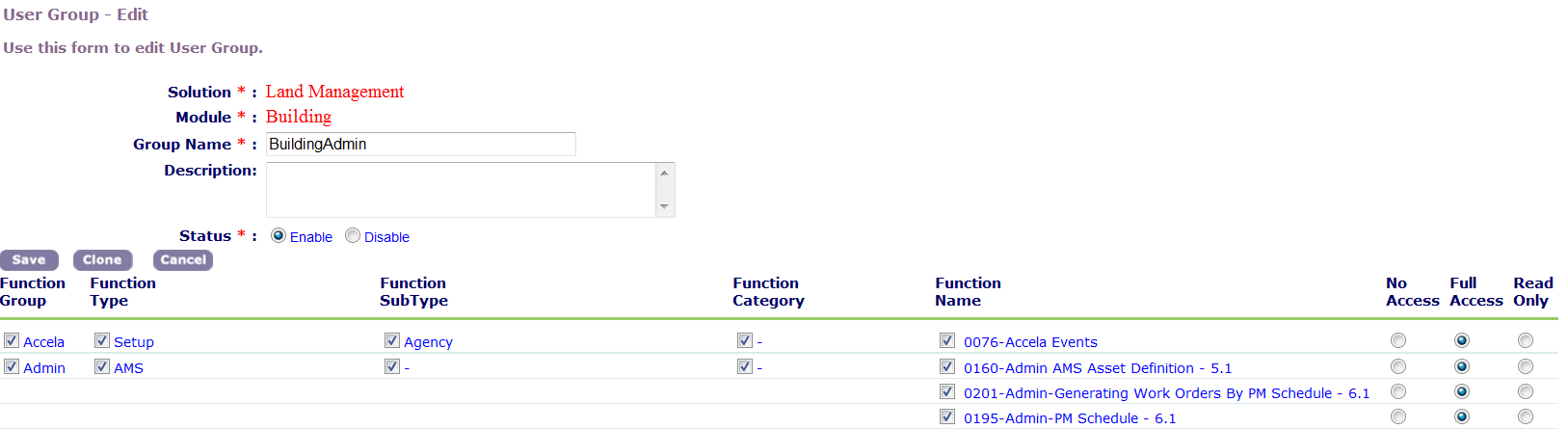Image resolution: width=1568 pixels, height=429 pixels.
Task: Open the 0195-Admin-PM Schedule link
Action: pos(1070,418)
